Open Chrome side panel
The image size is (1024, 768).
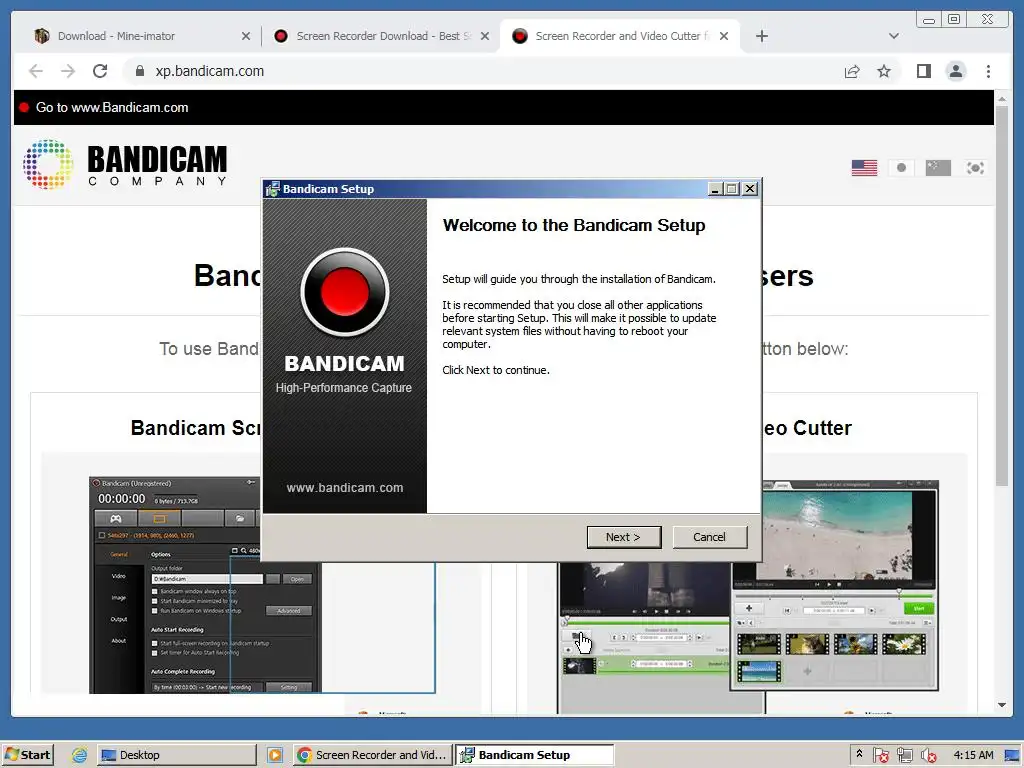tap(923, 71)
